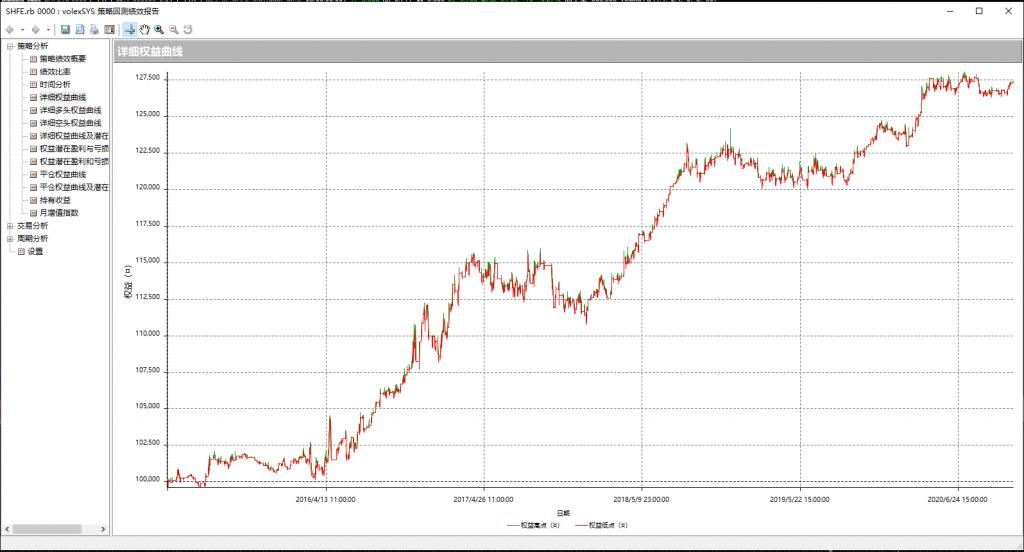Screen dimensions: 1024x552
Task: Click the tree panel scroll right arrow
Action: [x=103, y=529]
